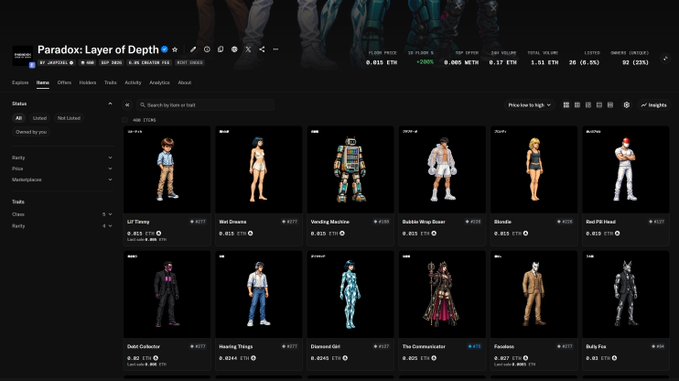Expand the Rarity filter section below Status
Viewport: 679px width, 381px height.
(61, 158)
